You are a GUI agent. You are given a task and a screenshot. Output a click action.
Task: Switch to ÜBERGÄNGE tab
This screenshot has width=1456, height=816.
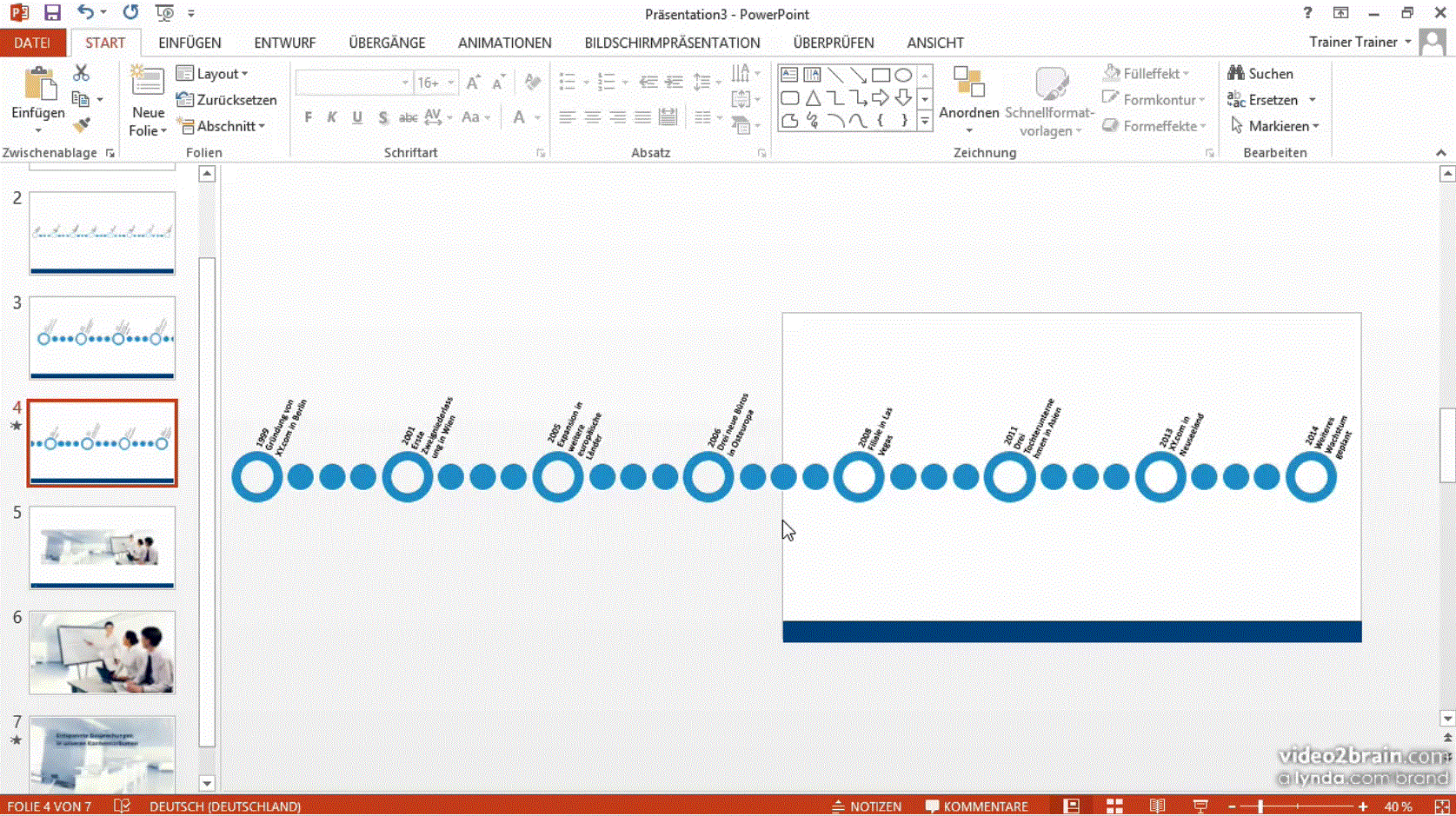click(387, 43)
